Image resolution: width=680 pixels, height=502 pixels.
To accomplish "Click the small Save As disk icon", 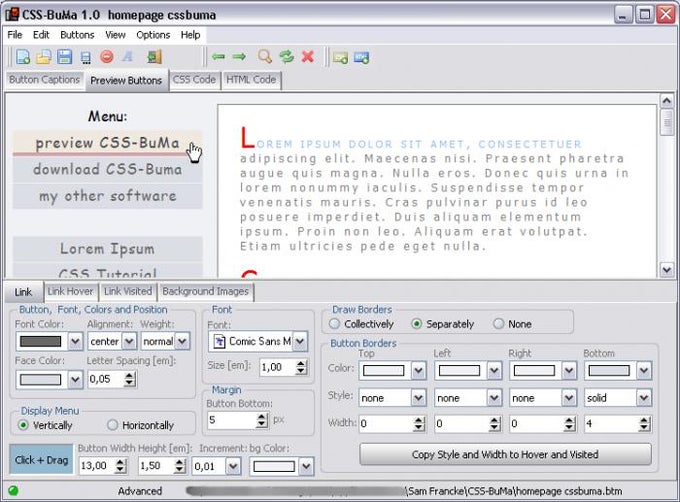I will coord(86,58).
